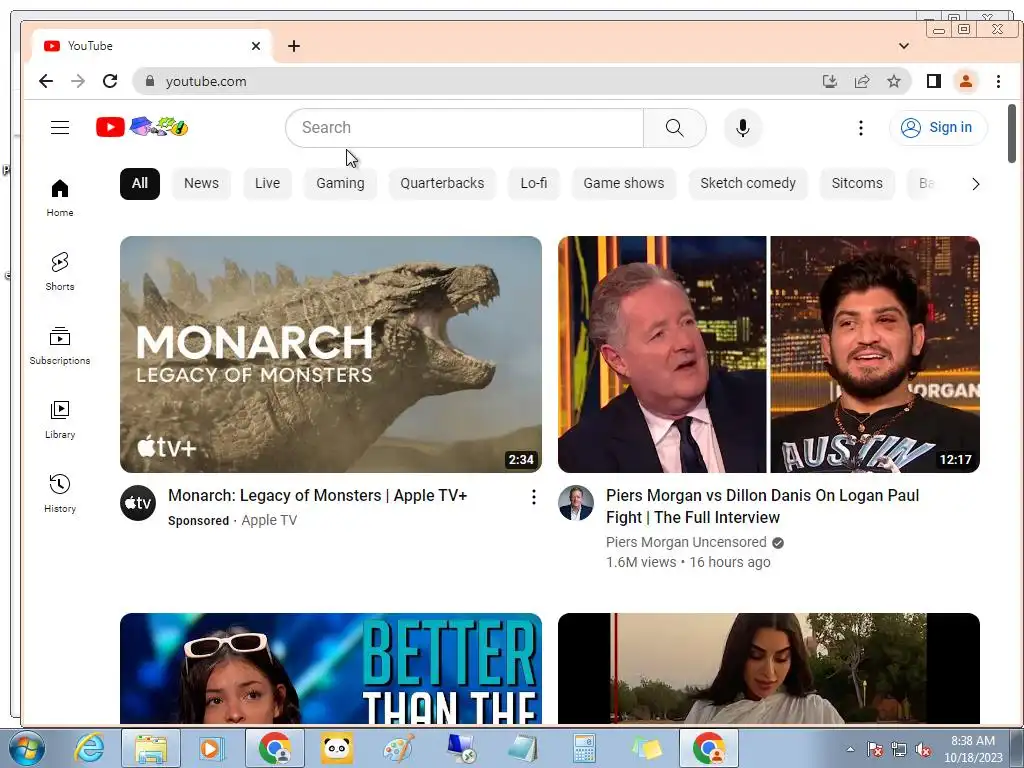Image resolution: width=1024 pixels, height=768 pixels.
Task: Close the YouTube tab
Action: click(x=256, y=46)
